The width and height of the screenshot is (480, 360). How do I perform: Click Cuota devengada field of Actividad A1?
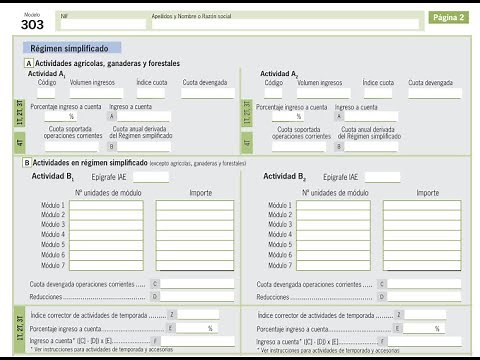(208, 93)
